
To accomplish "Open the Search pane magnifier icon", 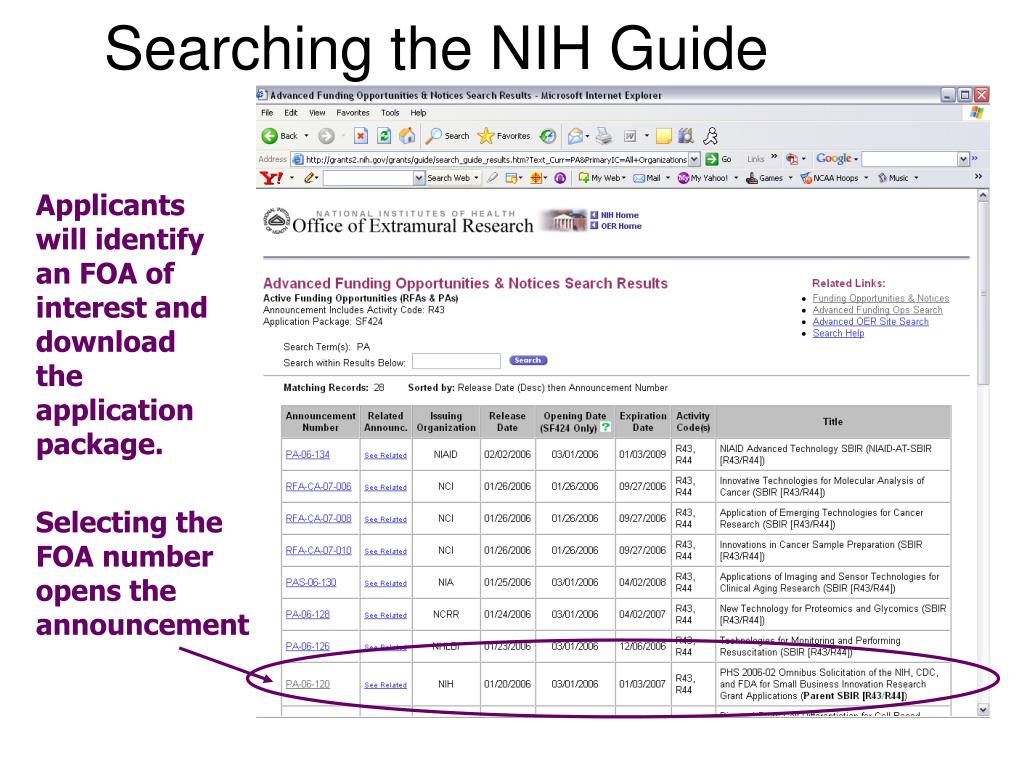I will (447, 136).
